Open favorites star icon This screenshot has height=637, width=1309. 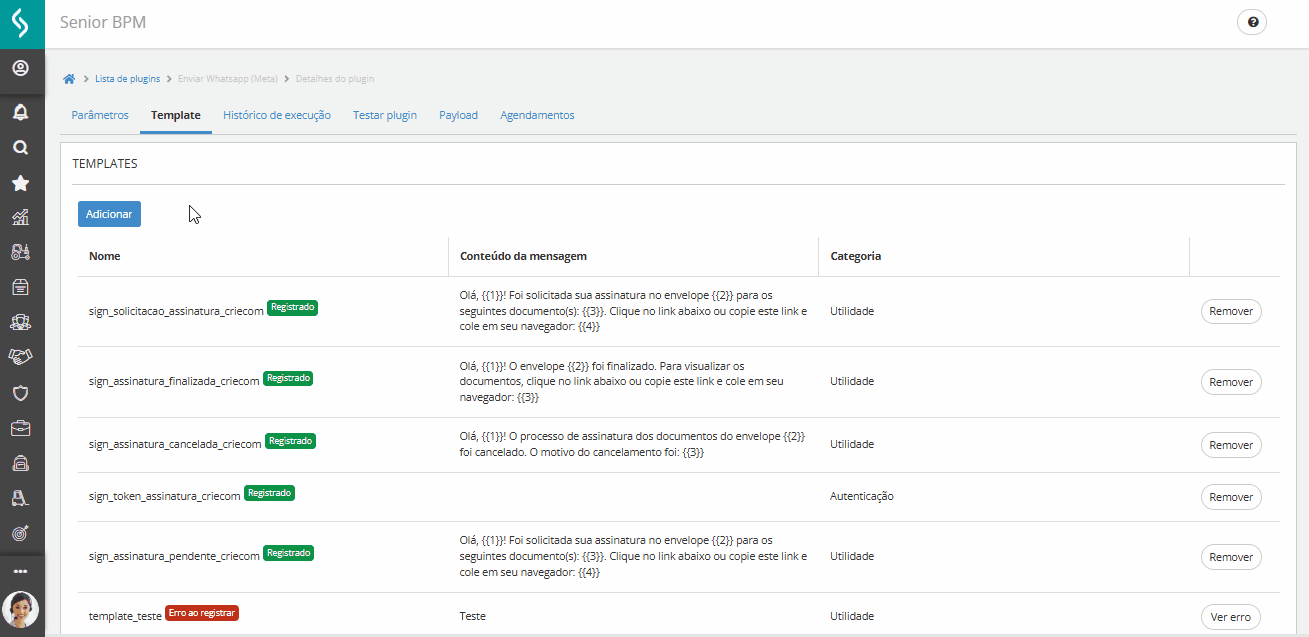(20, 183)
